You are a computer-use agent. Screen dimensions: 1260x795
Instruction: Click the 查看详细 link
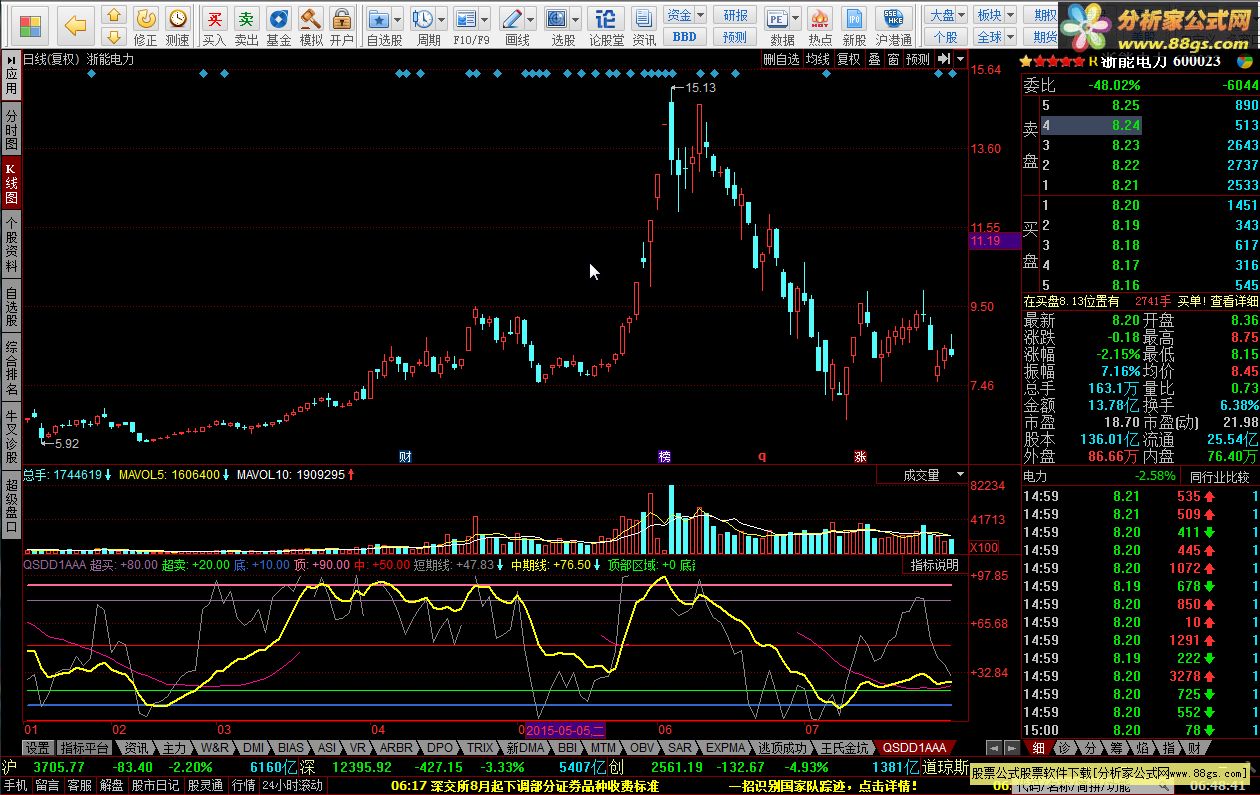(x=1234, y=300)
